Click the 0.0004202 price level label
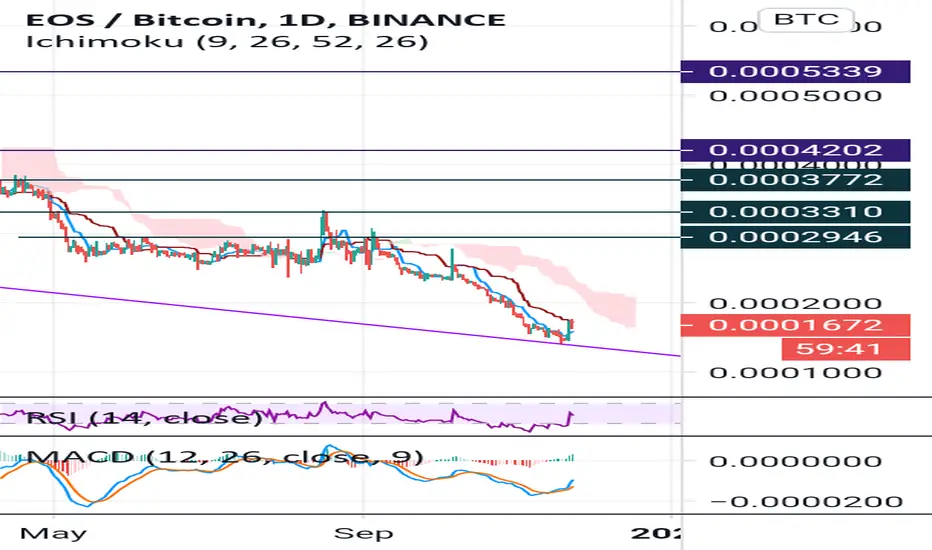The height and width of the screenshot is (550, 932). click(795, 150)
